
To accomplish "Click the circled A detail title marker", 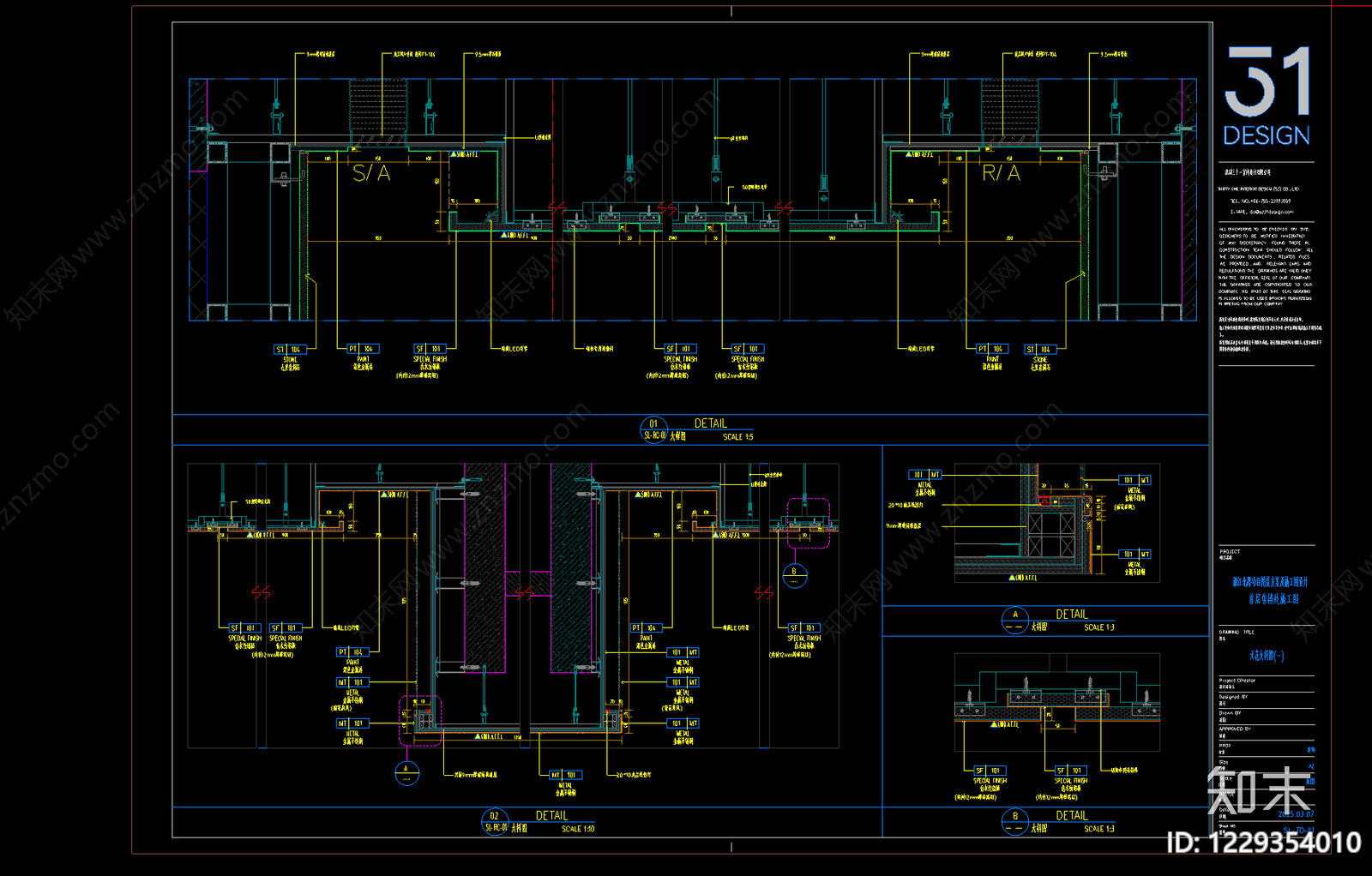I will (1015, 621).
